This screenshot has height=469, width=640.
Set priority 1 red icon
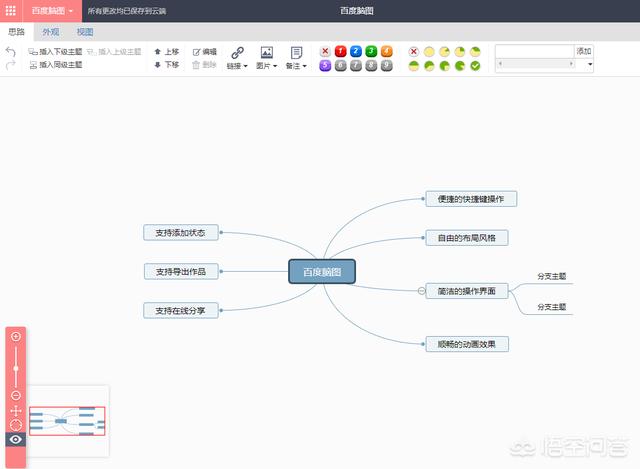340,51
